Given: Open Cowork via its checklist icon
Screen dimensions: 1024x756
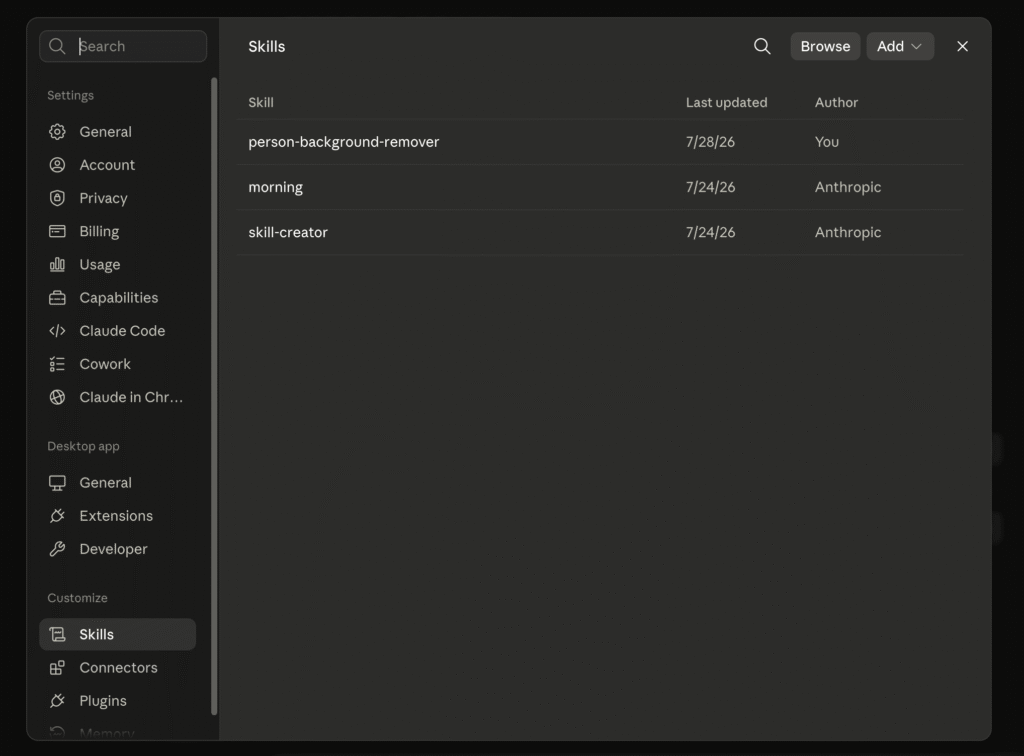Looking at the screenshot, I should point(57,364).
